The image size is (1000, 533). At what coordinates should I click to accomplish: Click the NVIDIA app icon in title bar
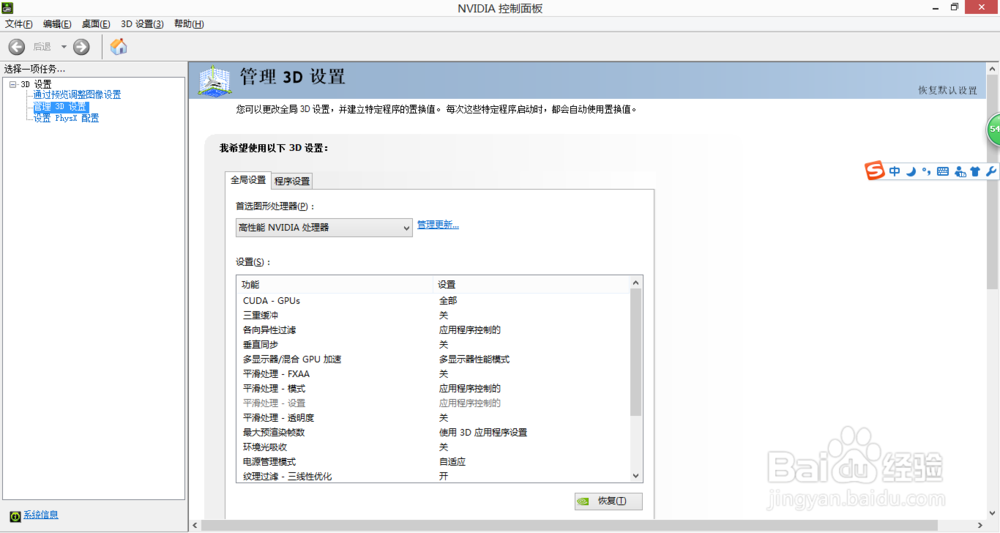(8, 8)
